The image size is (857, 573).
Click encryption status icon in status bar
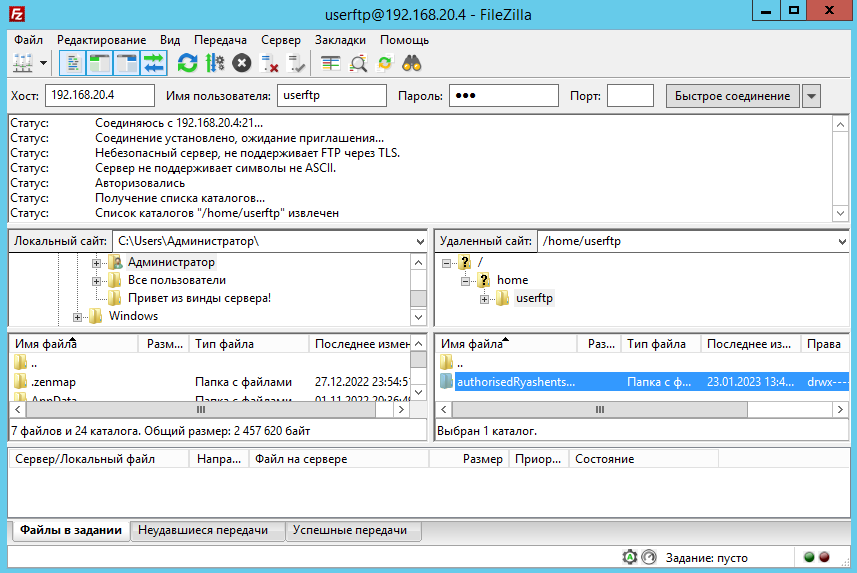(x=630, y=557)
